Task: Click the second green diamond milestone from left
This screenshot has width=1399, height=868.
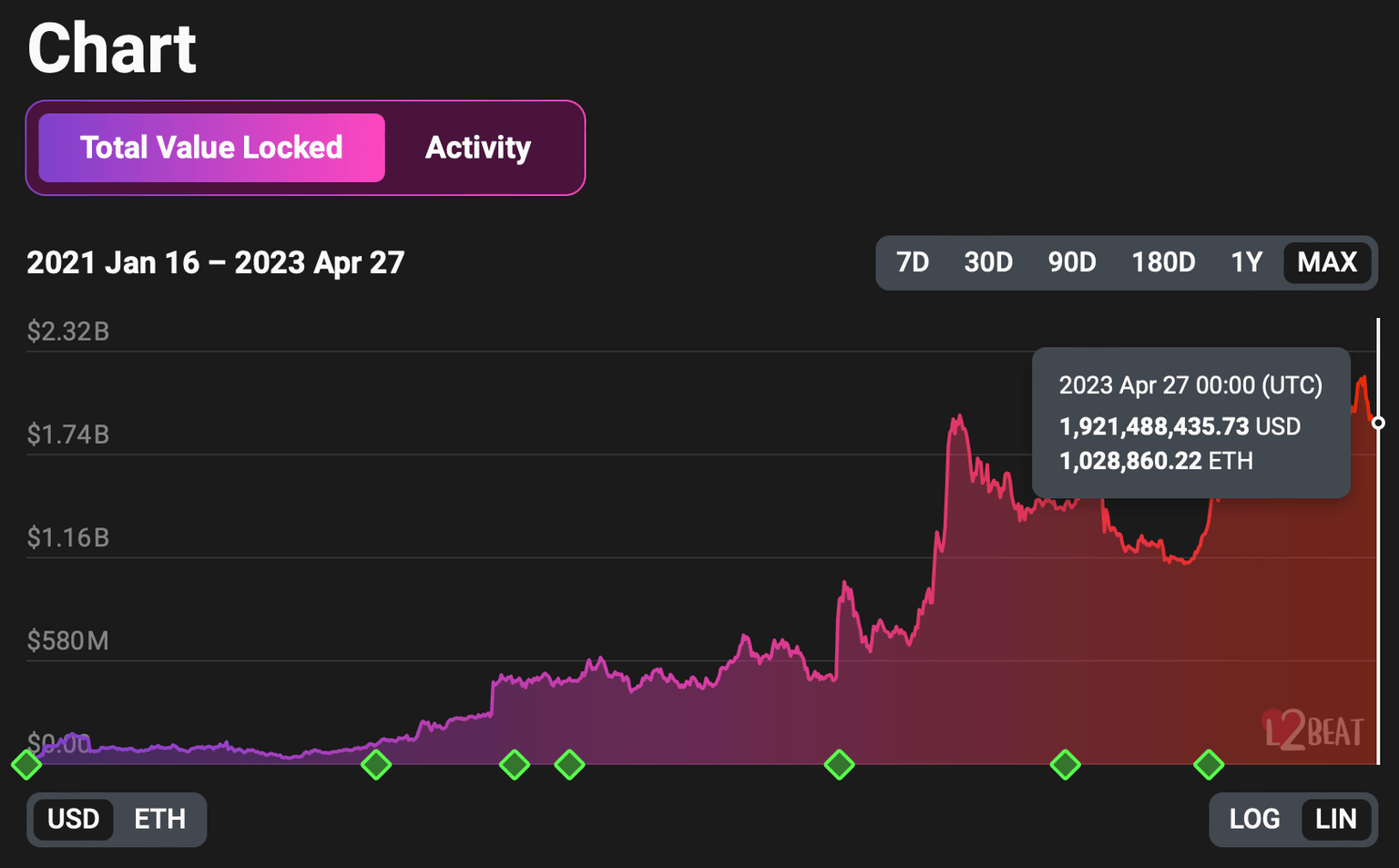Action: tap(376, 764)
